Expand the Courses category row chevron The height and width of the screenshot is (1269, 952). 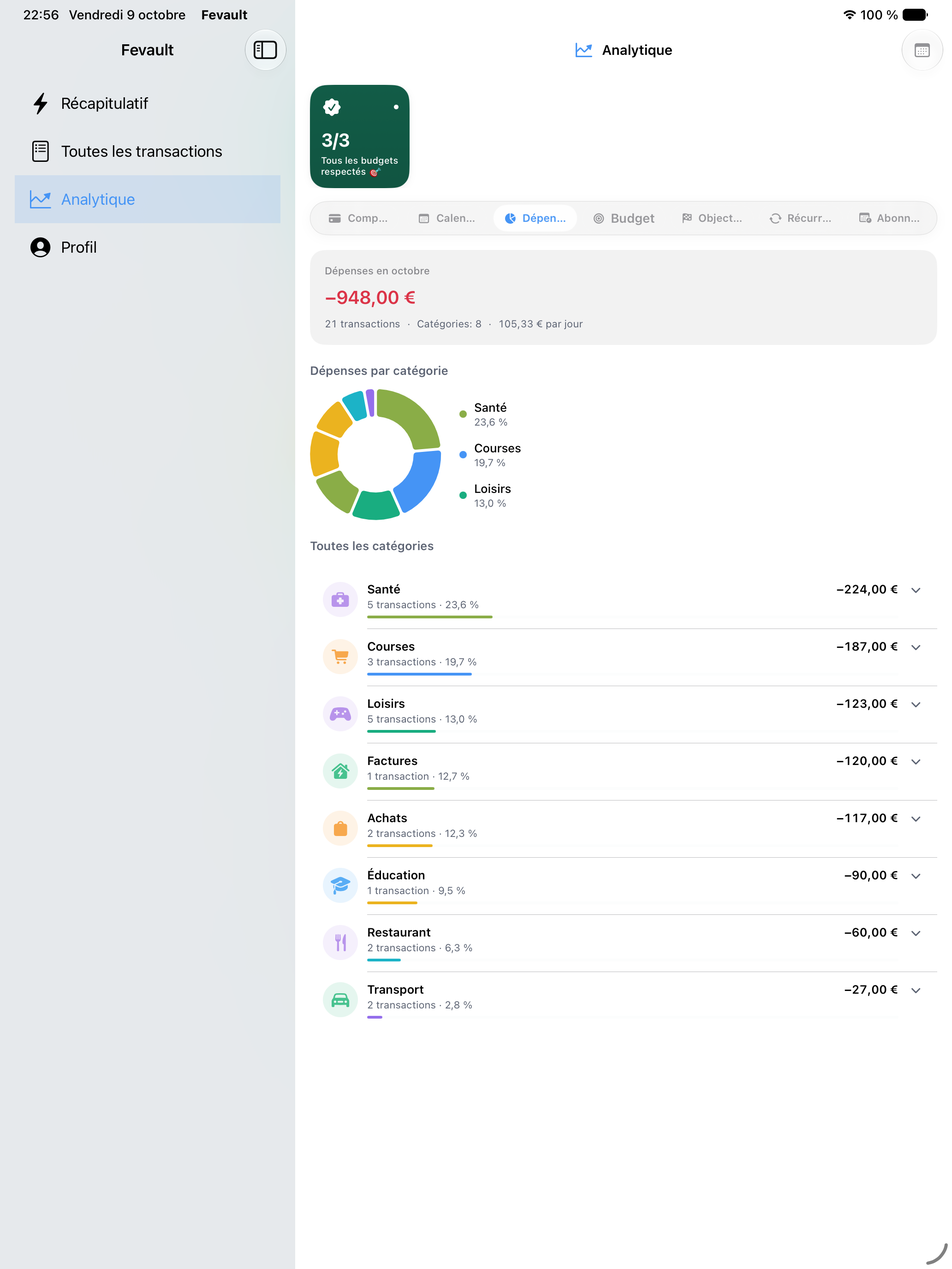915,647
